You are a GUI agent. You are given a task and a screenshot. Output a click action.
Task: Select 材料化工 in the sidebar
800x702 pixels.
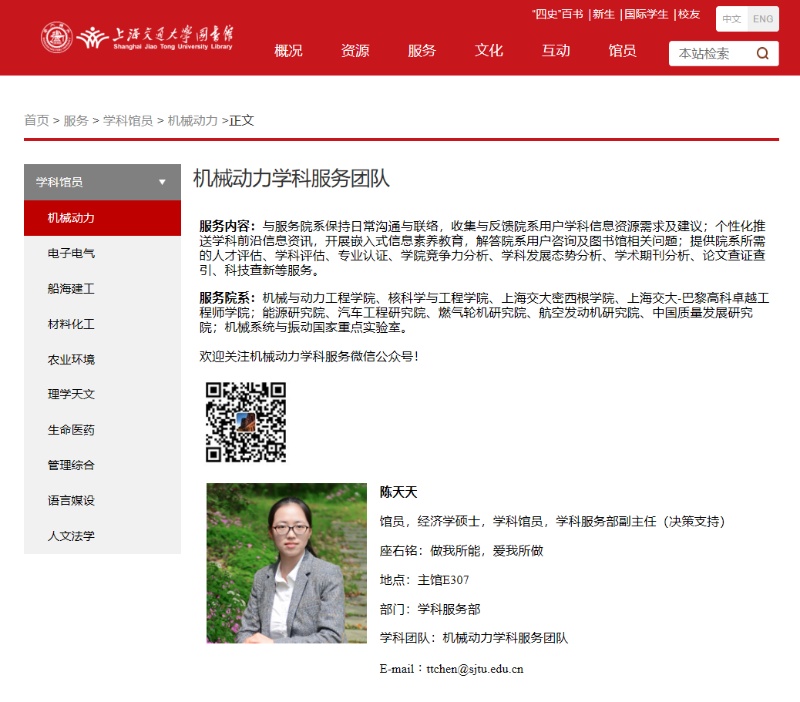point(103,324)
